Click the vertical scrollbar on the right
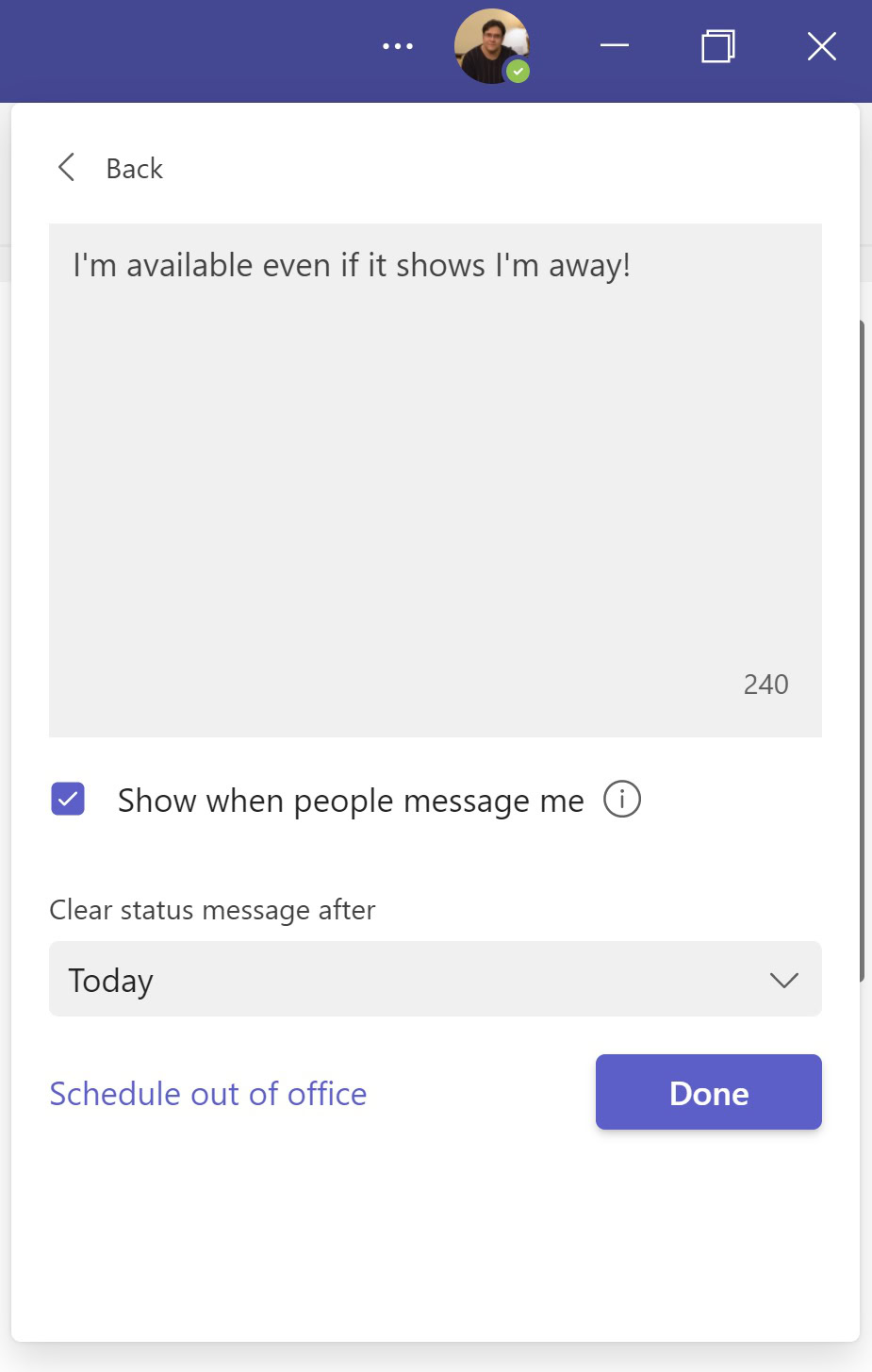 862,651
